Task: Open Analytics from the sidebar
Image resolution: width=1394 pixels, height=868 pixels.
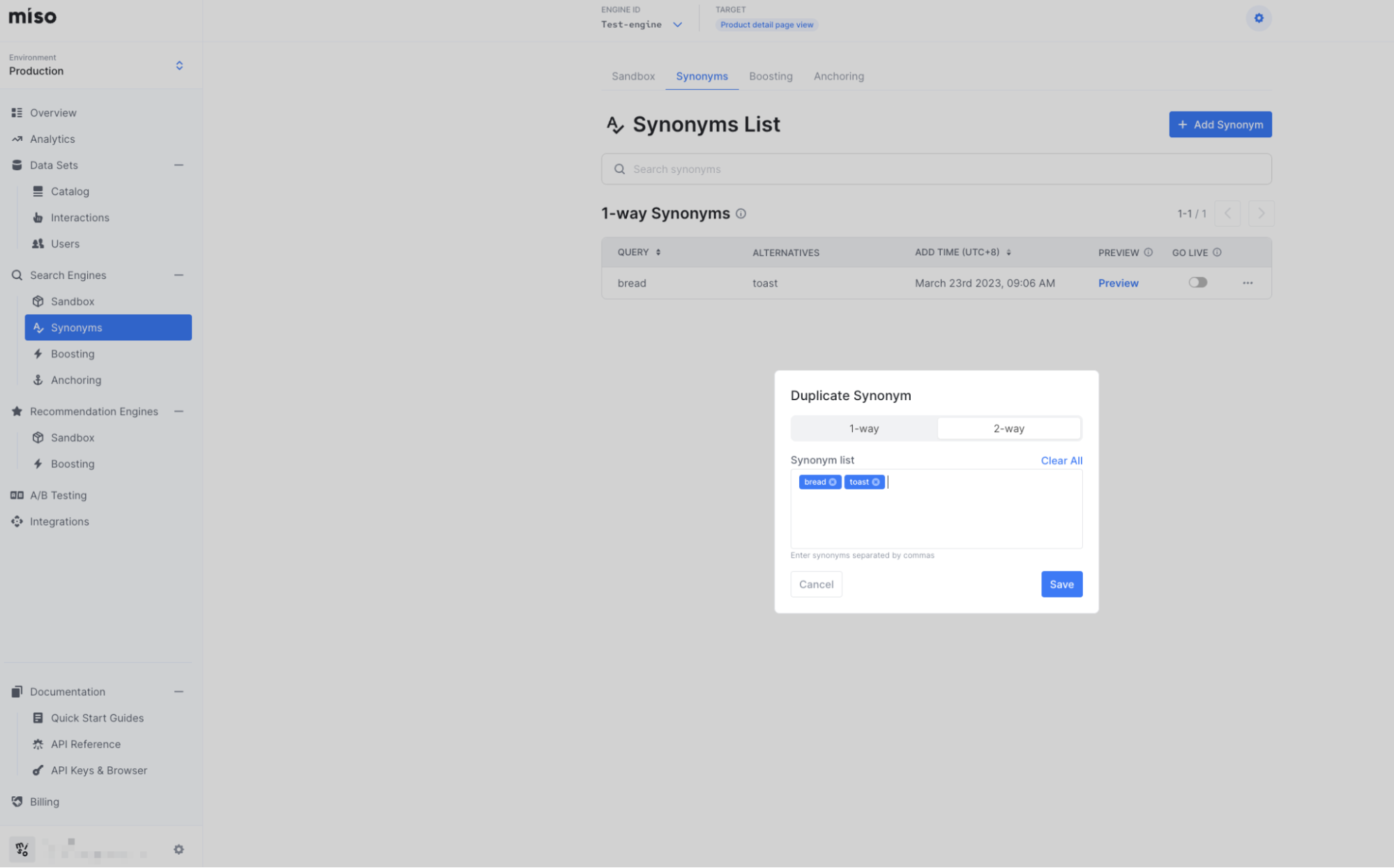Action: [52, 139]
